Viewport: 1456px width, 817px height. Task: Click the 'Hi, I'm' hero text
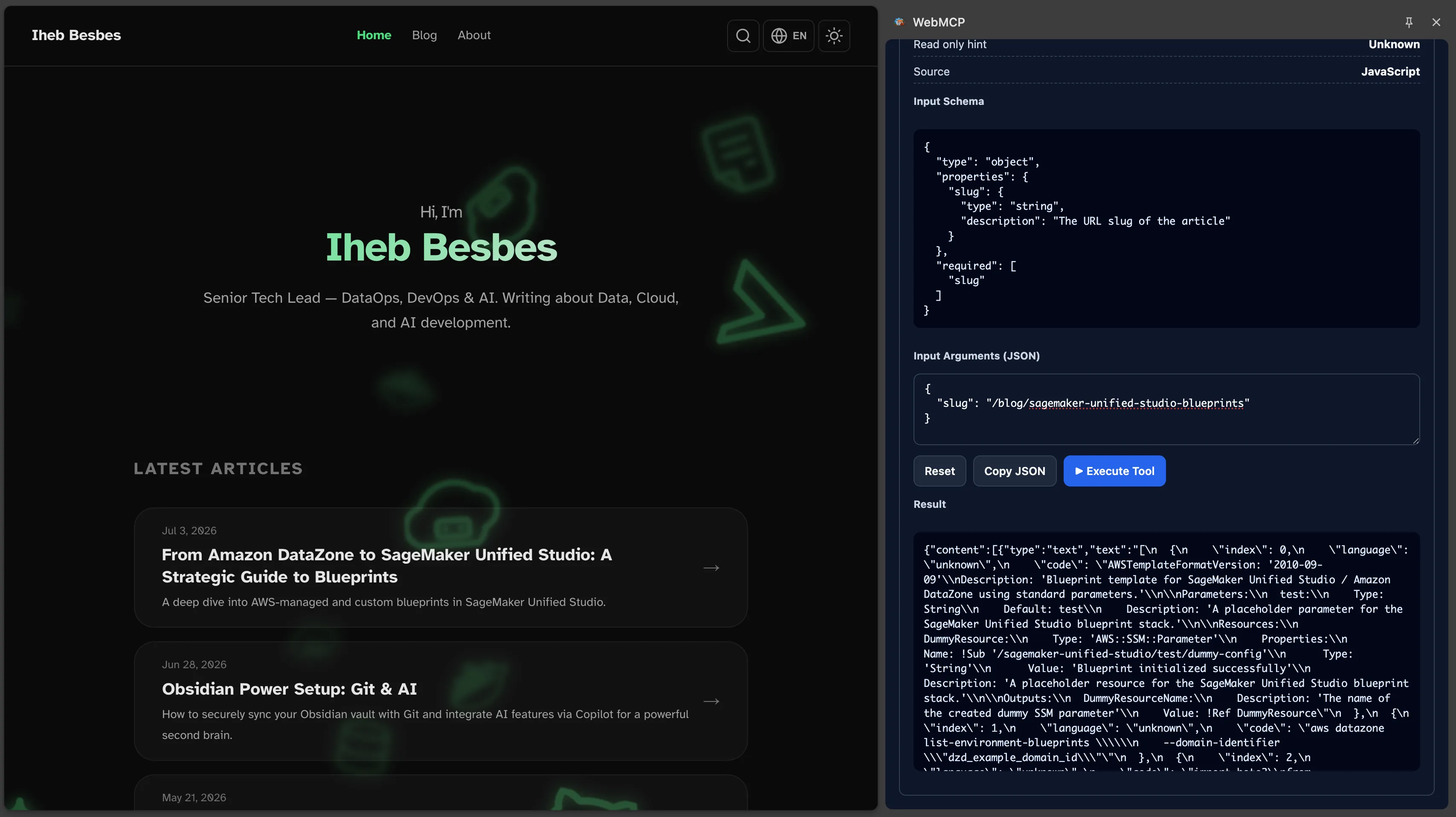(x=441, y=212)
